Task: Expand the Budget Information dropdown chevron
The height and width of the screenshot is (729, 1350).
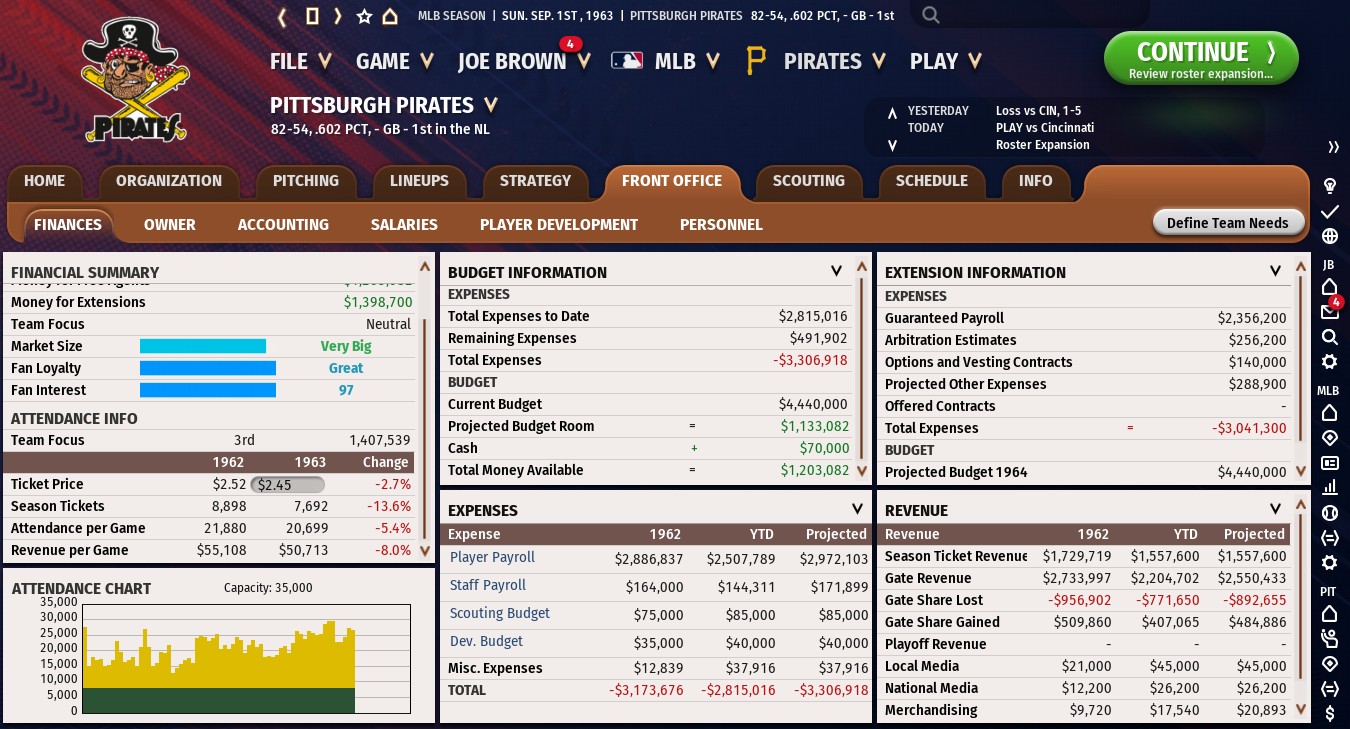Action: point(836,271)
